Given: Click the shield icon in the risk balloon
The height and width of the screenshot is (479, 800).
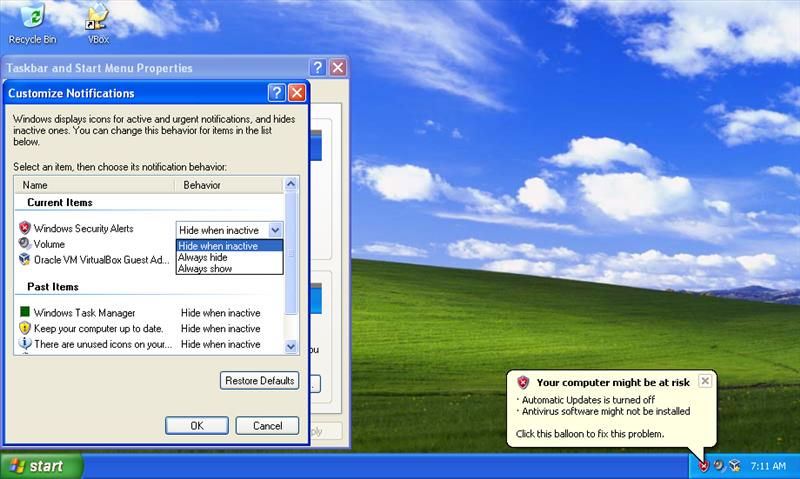Looking at the screenshot, I should pyautogui.click(x=523, y=382).
